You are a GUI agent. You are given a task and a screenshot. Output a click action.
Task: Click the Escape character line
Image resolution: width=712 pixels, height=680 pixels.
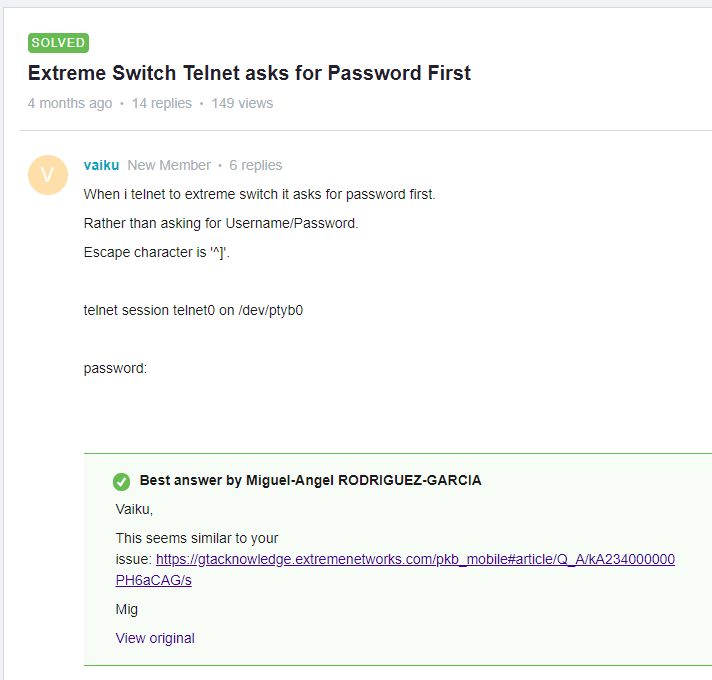click(157, 252)
